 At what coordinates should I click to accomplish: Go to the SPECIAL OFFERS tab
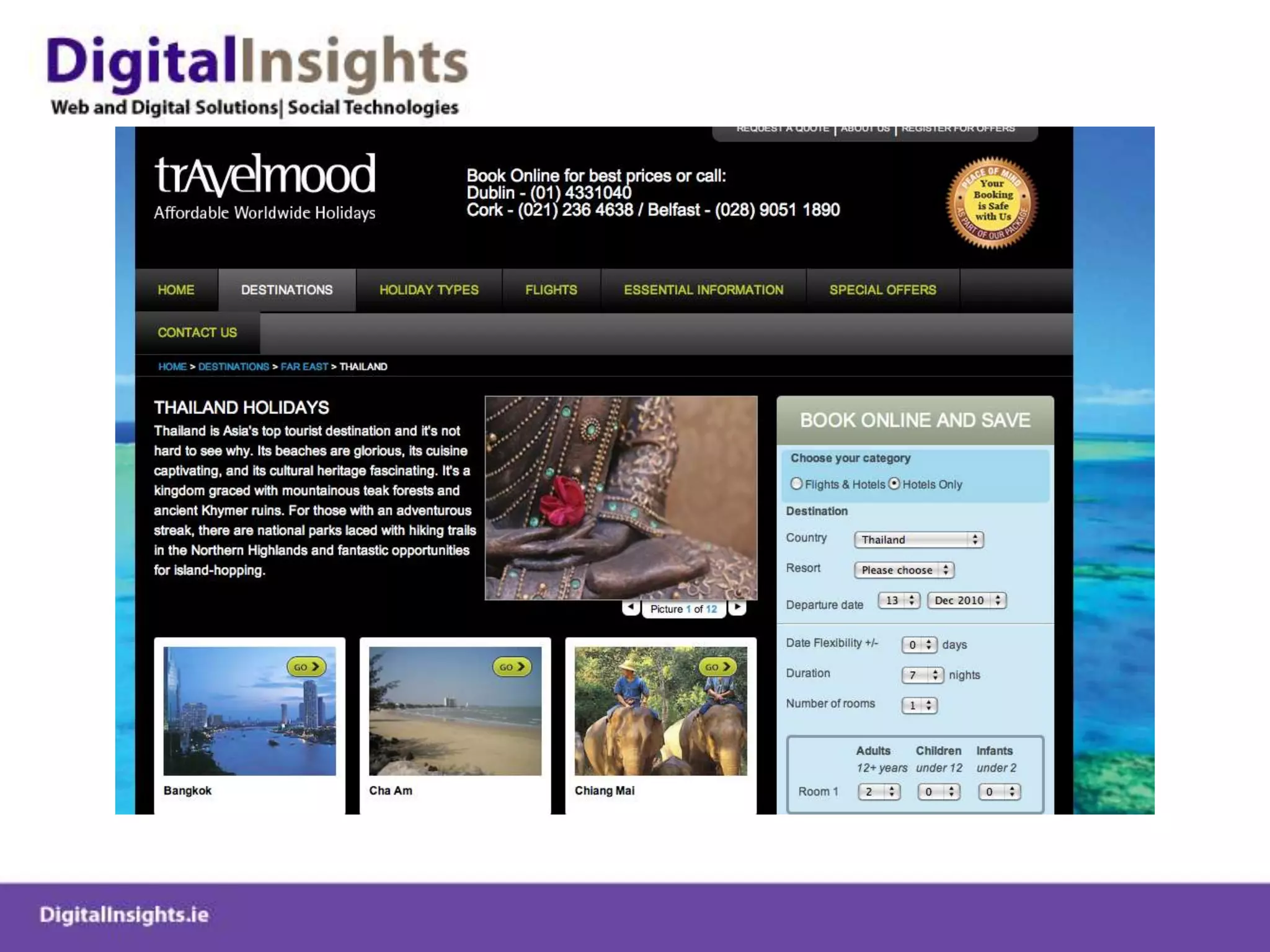point(882,290)
